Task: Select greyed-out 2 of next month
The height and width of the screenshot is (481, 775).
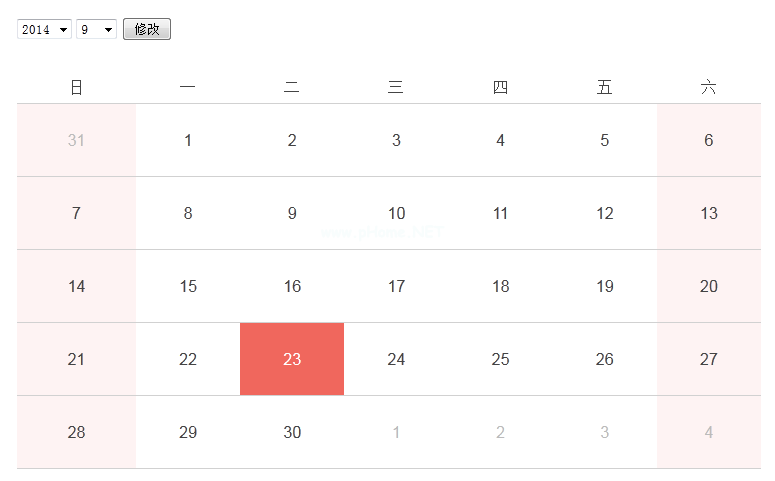Action: (x=500, y=432)
